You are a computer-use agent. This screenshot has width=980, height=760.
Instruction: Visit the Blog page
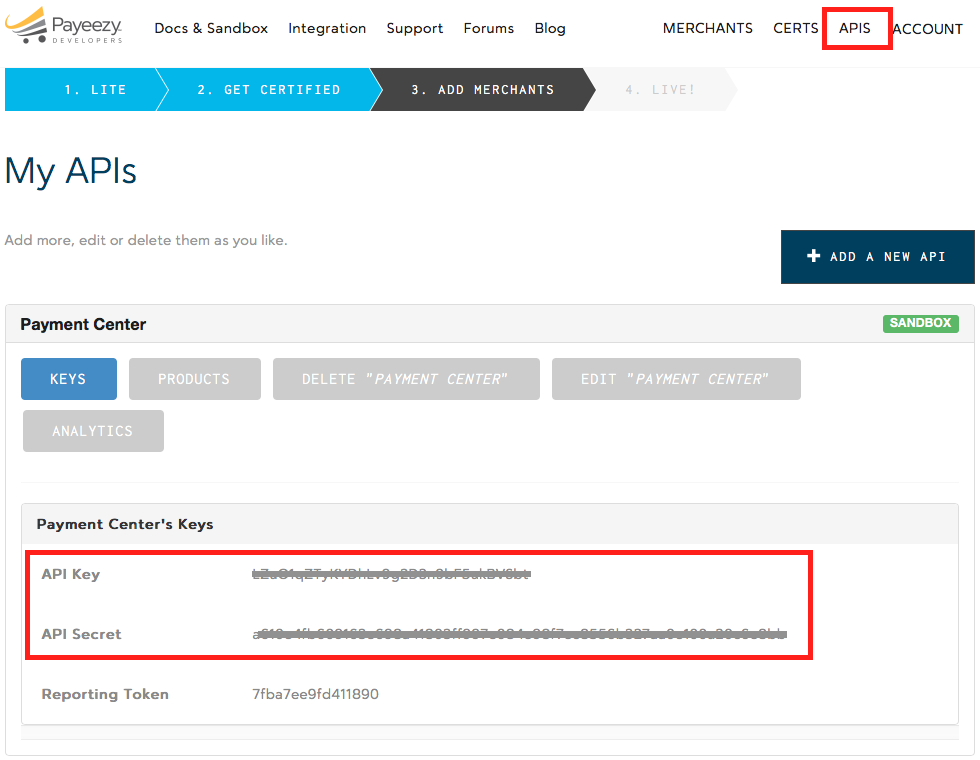[x=550, y=28]
